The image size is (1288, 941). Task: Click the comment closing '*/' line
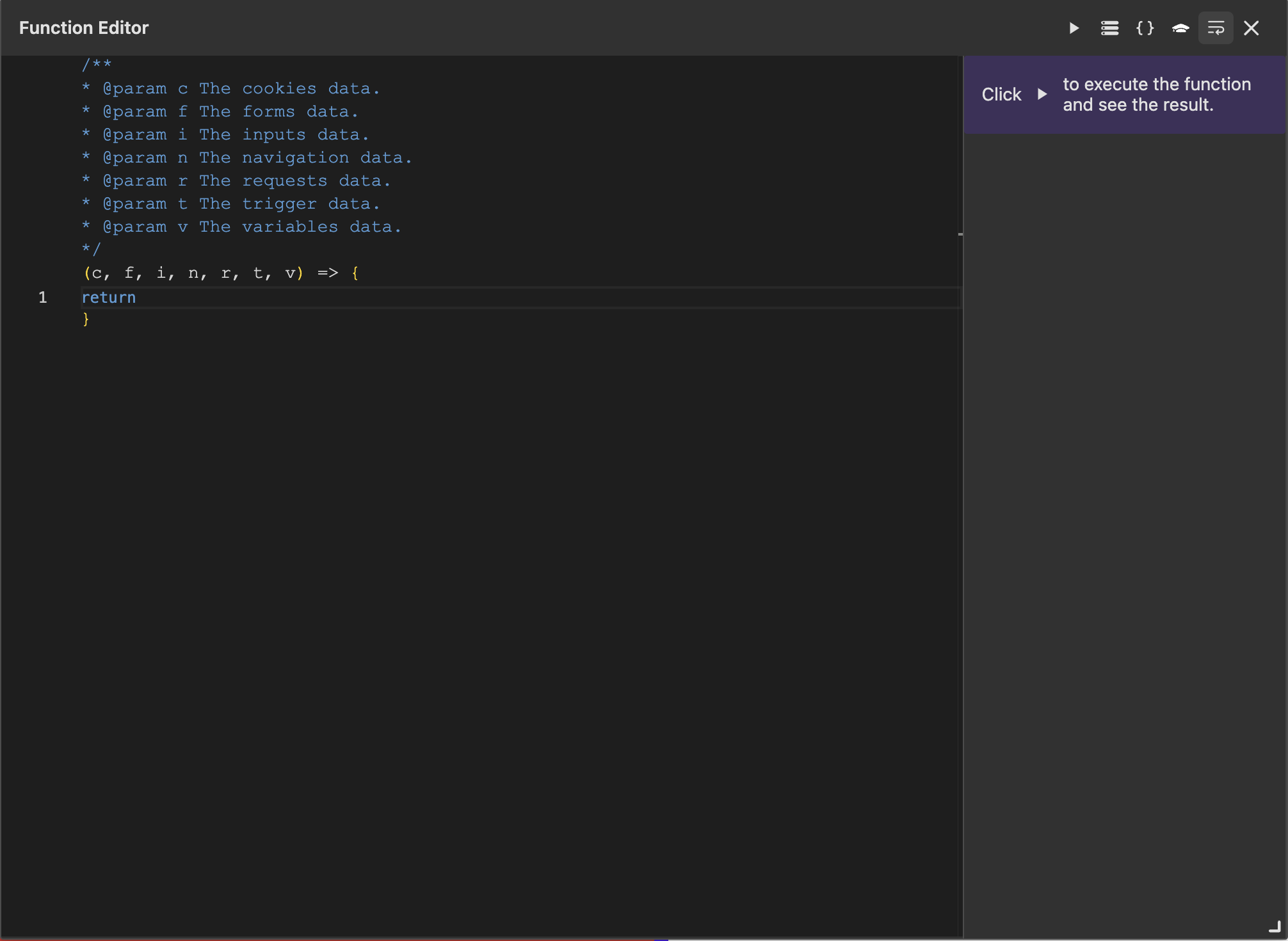(x=92, y=249)
